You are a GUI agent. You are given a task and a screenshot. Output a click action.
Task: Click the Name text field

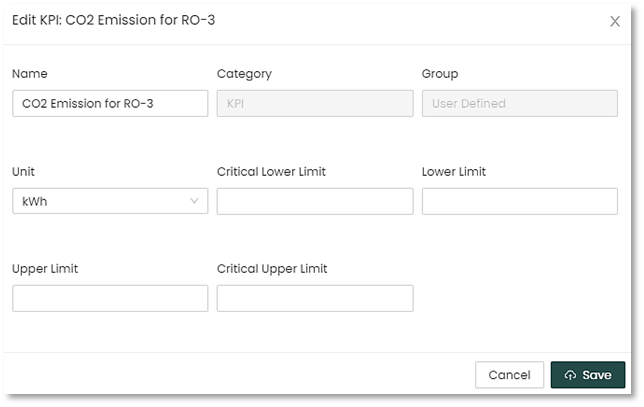pos(110,103)
